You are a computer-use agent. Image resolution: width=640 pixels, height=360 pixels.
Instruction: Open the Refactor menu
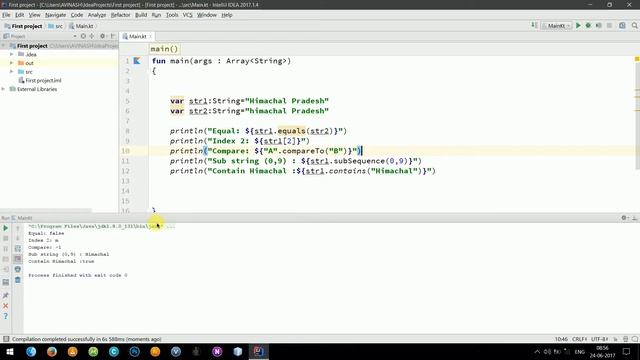pyautogui.click(x=120, y=15)
